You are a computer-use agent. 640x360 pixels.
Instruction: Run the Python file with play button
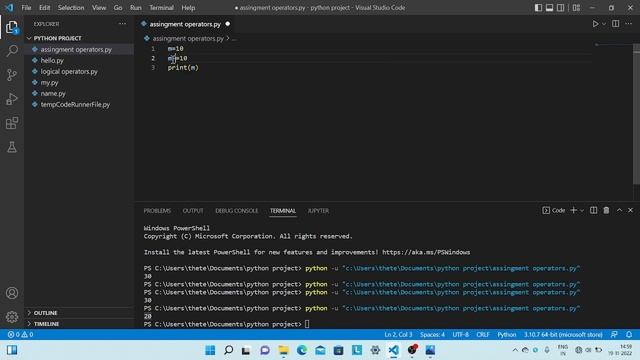pyautogui.click(x=596, y=24)
